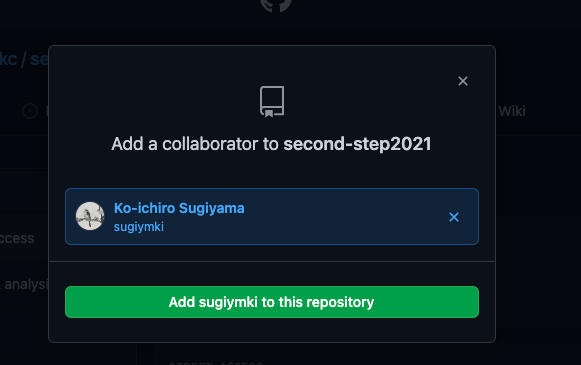581x365 pixels.
Task: Remove selected user sugiymki with the blue X
Action: click(x=454, y=217)
